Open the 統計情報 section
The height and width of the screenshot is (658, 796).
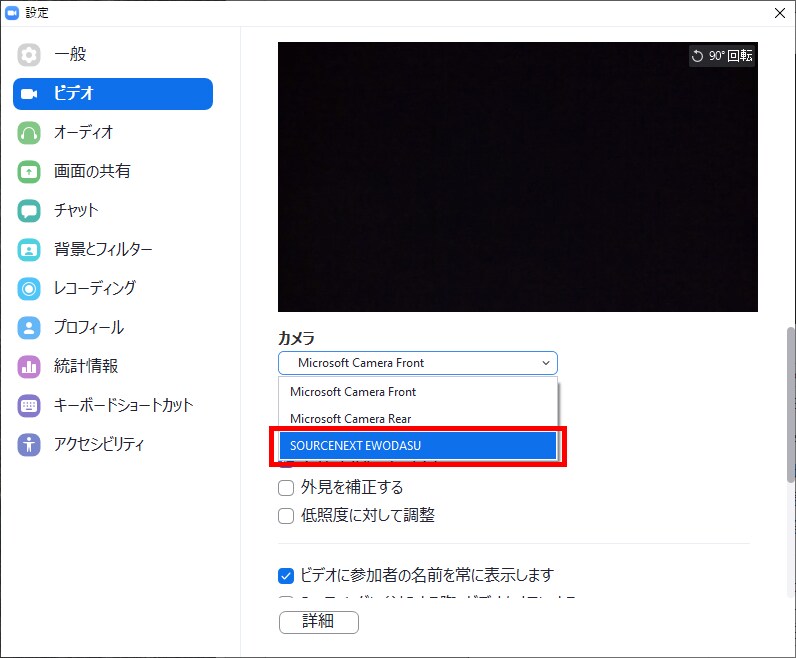(113, 367)
